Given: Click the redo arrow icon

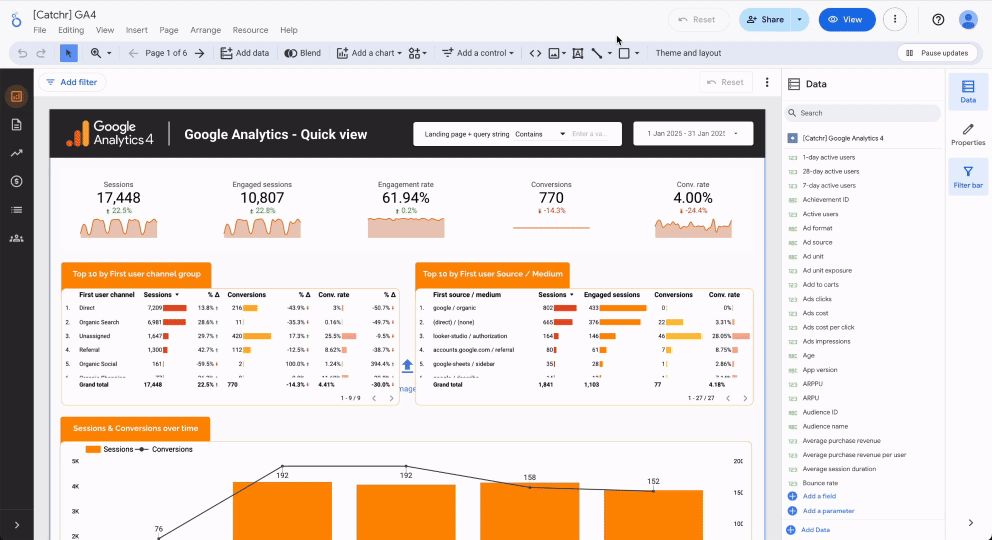Looking at the screenshot, I should coord(41,53).
